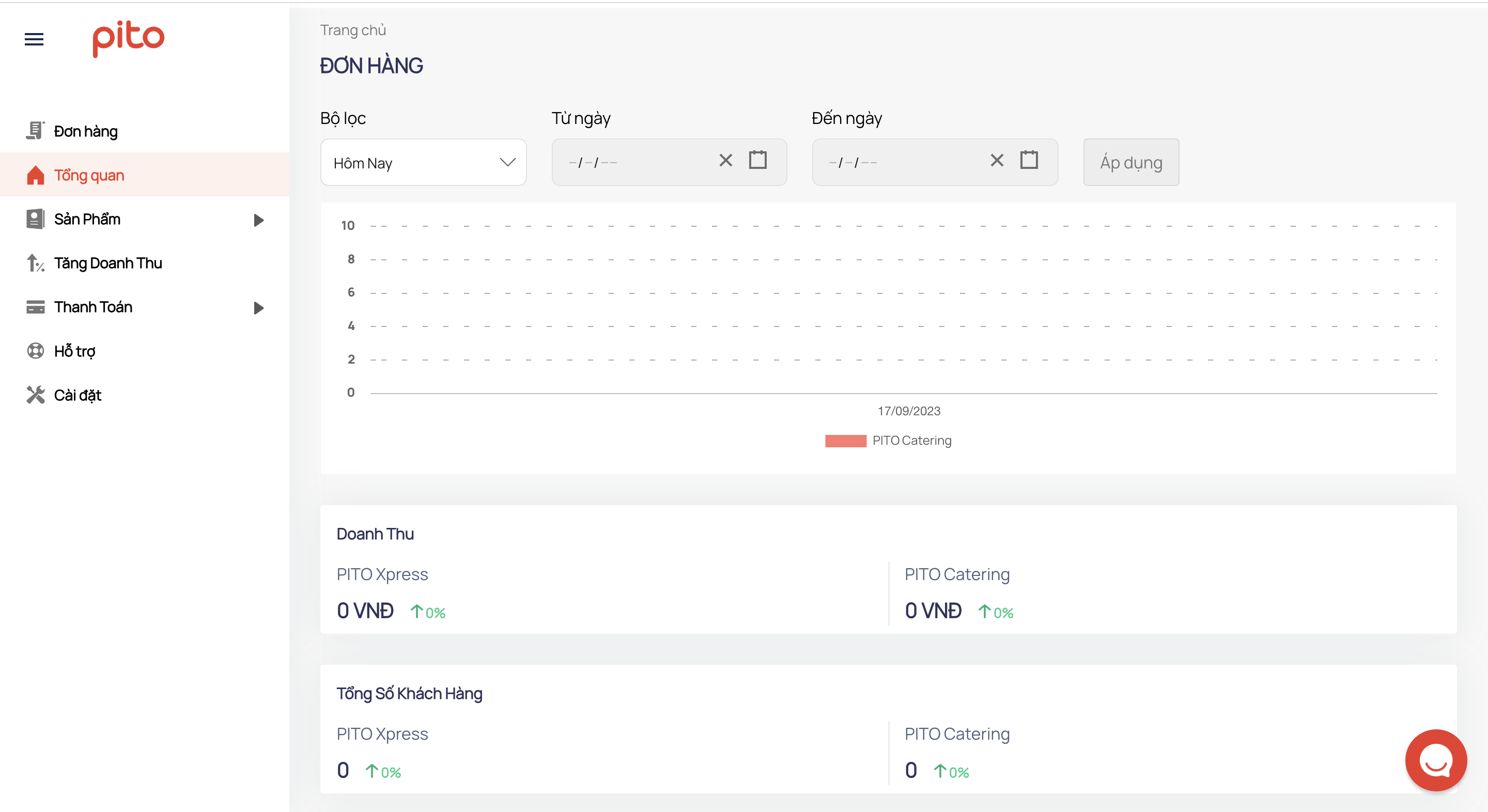Click the Cài đặt tools icon
1488x812 pixels.
coord(35,395)
